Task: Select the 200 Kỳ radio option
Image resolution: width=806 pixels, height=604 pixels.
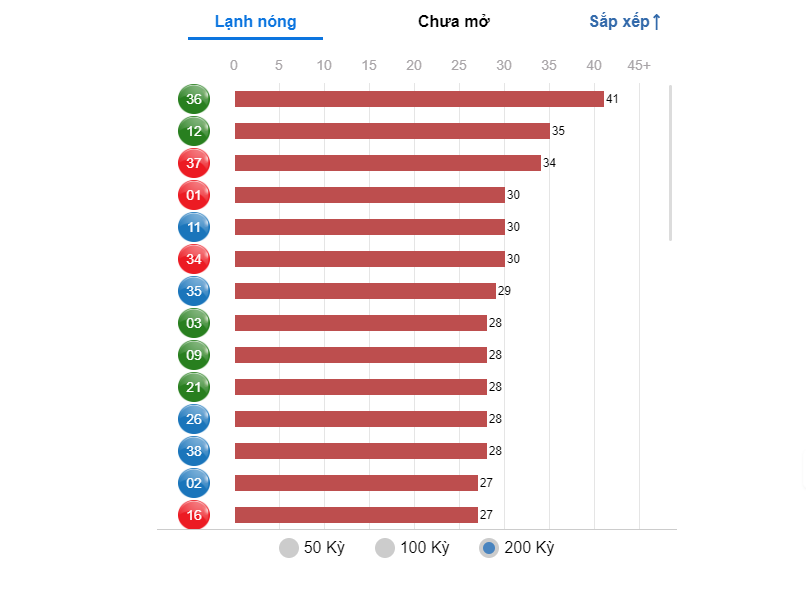Action: click(489, 548)
